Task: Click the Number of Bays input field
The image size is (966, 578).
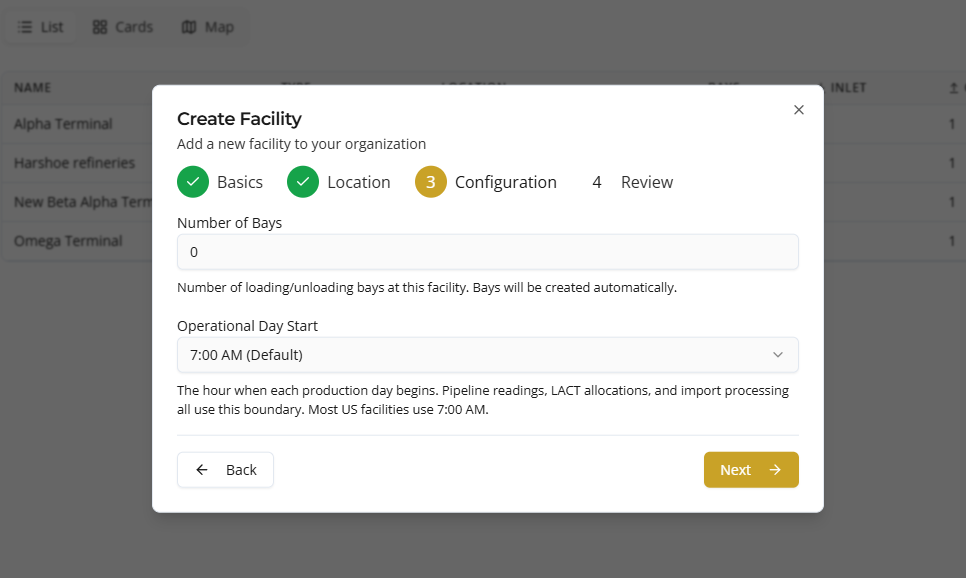Action: coord(487,252)
